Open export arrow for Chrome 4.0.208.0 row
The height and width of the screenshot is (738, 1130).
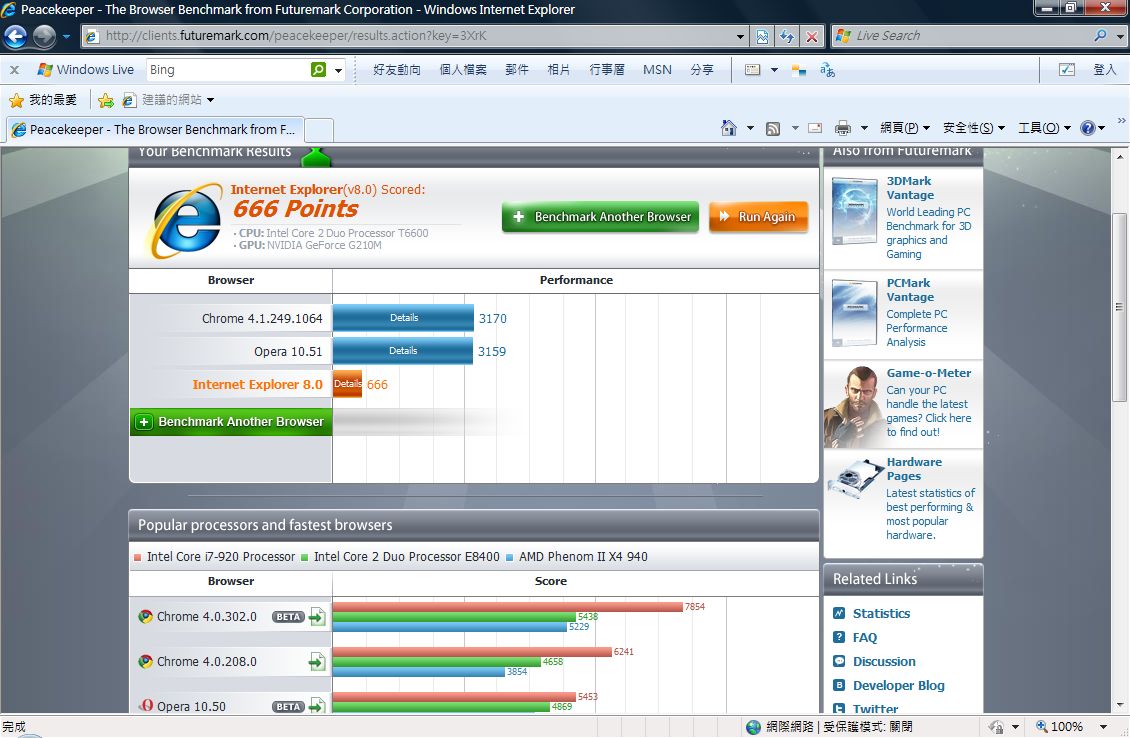[317, 662]
